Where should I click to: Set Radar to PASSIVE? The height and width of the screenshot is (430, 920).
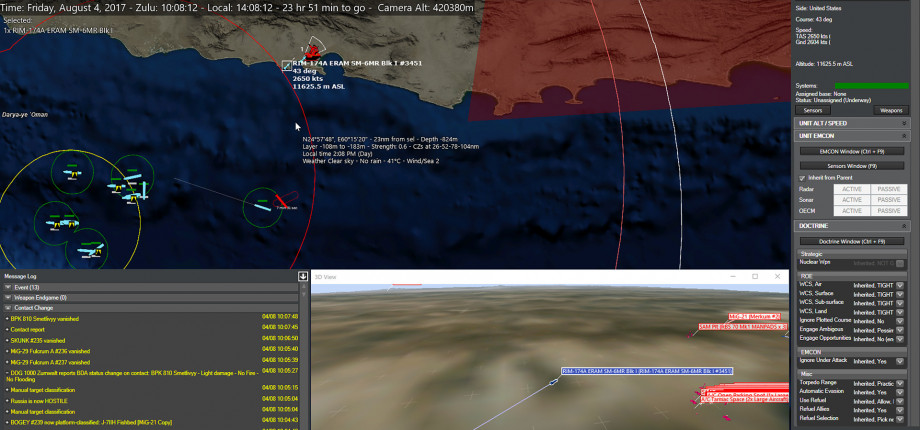point(888,189)
